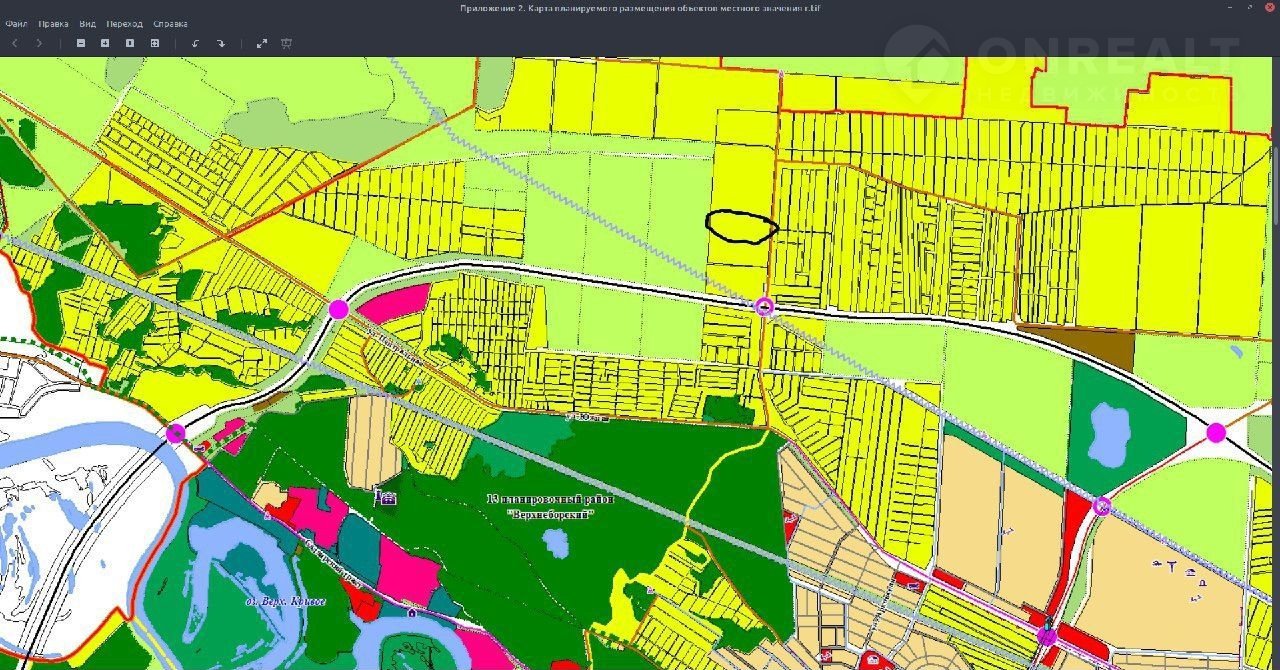Zoom out using the minus toolbar icon
Screen dimensions: 1280x670
(81, 43)
